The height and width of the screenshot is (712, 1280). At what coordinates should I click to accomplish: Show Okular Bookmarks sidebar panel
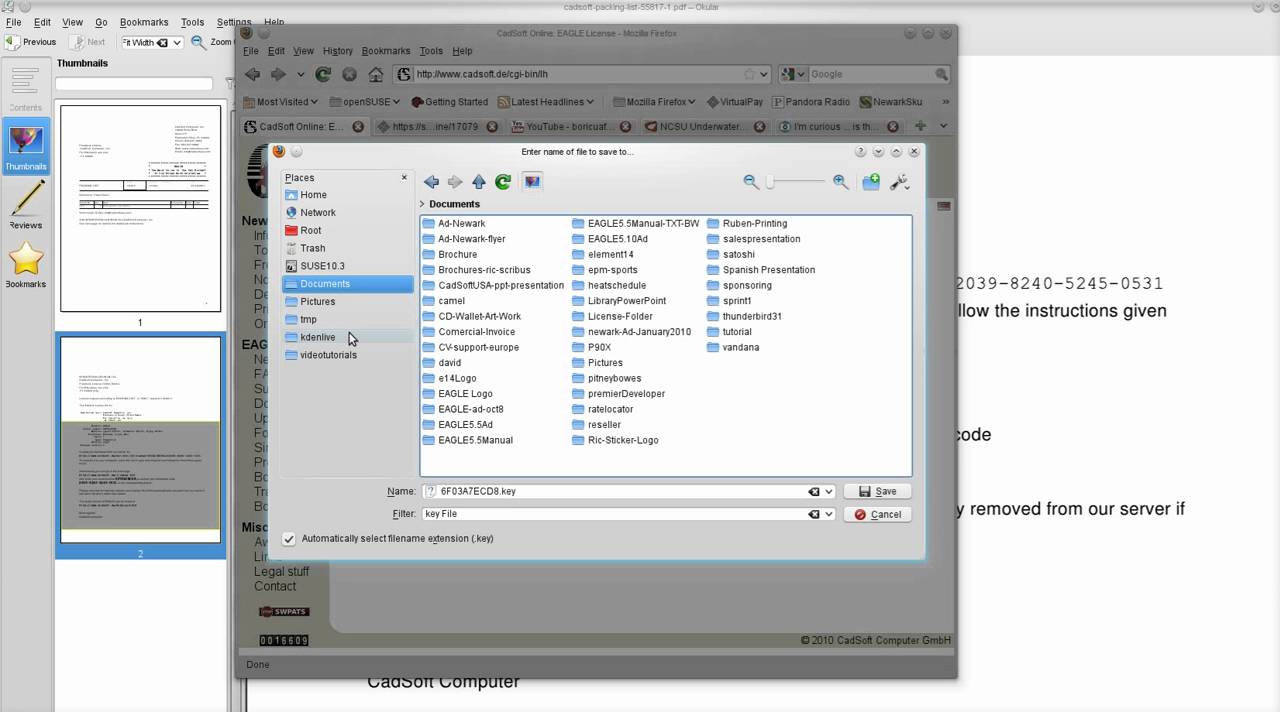click(26, 265)
